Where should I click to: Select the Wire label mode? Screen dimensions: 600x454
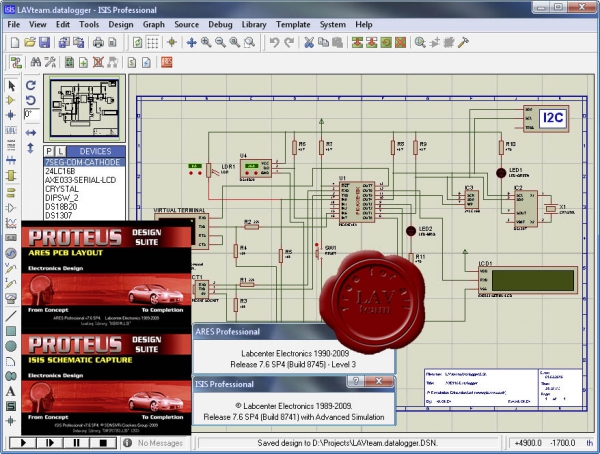click(11, 131)
